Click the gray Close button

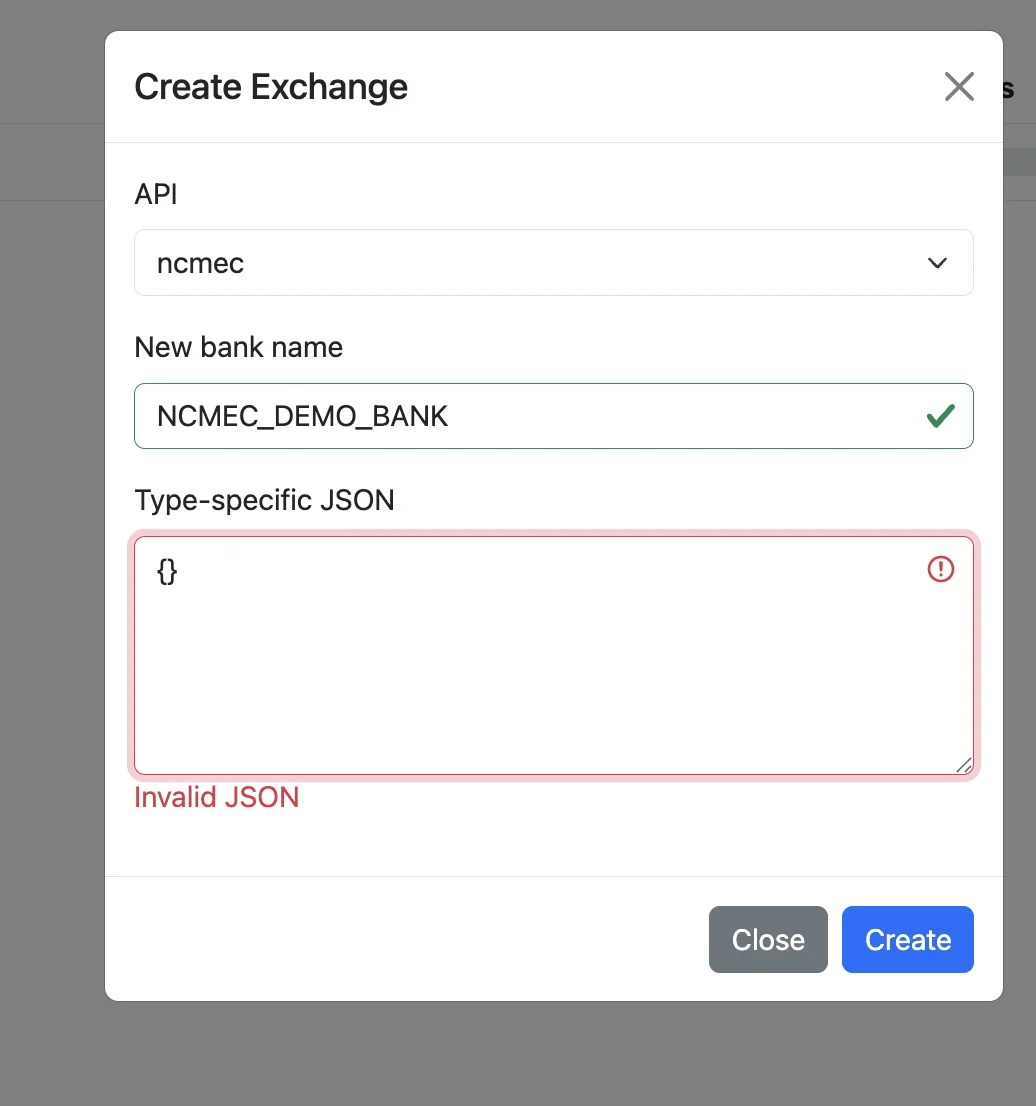point(768,940)
